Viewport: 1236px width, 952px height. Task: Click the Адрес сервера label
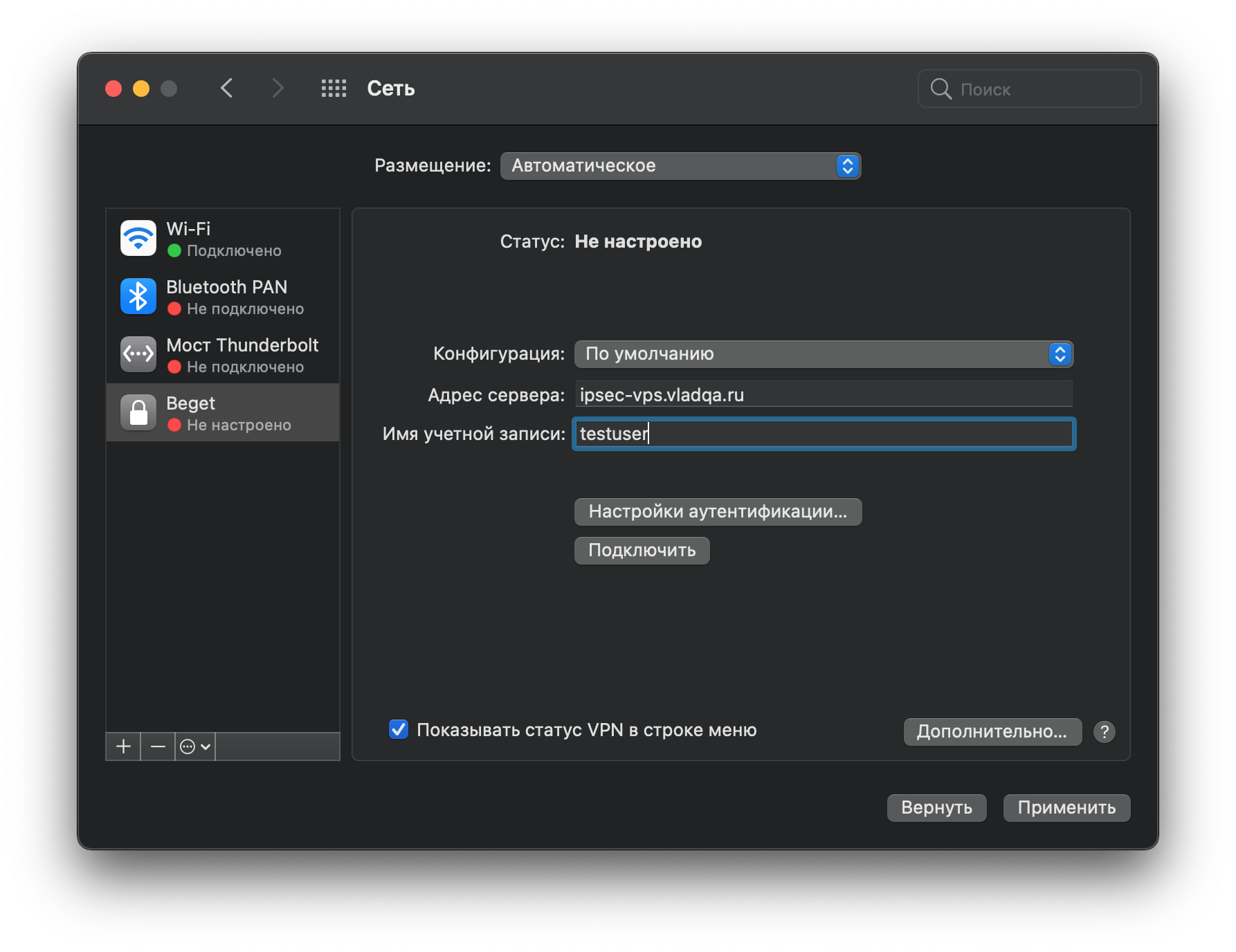point(496,395)
